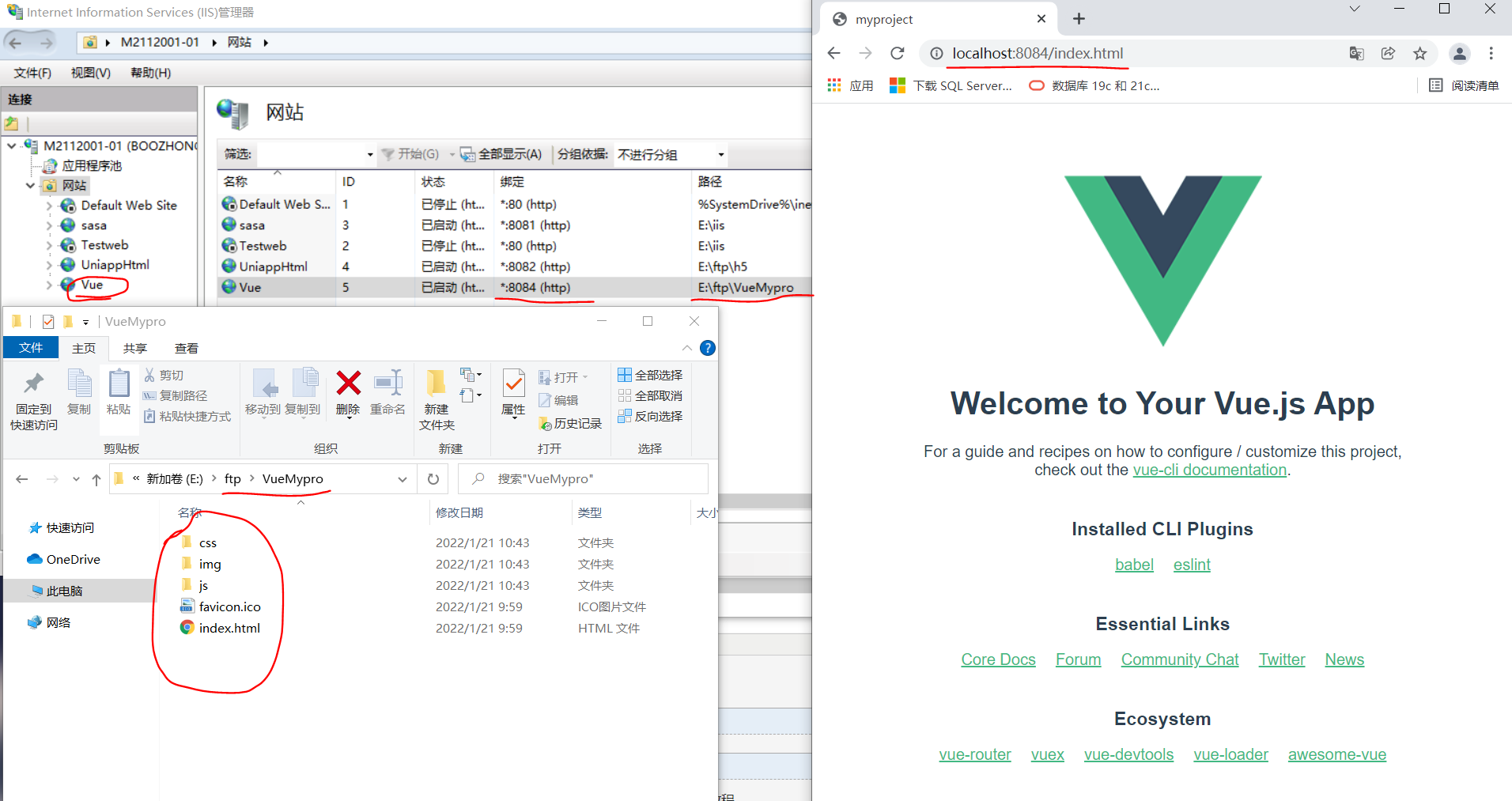Open the 视图(V) menu
This screenshot has width=1512, height=801.
click(91, 73)
